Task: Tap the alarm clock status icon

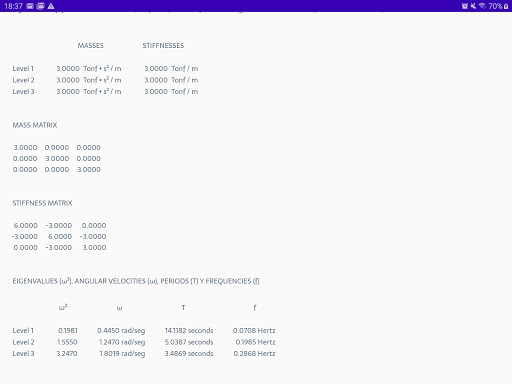Action: [x=465, y=6]
